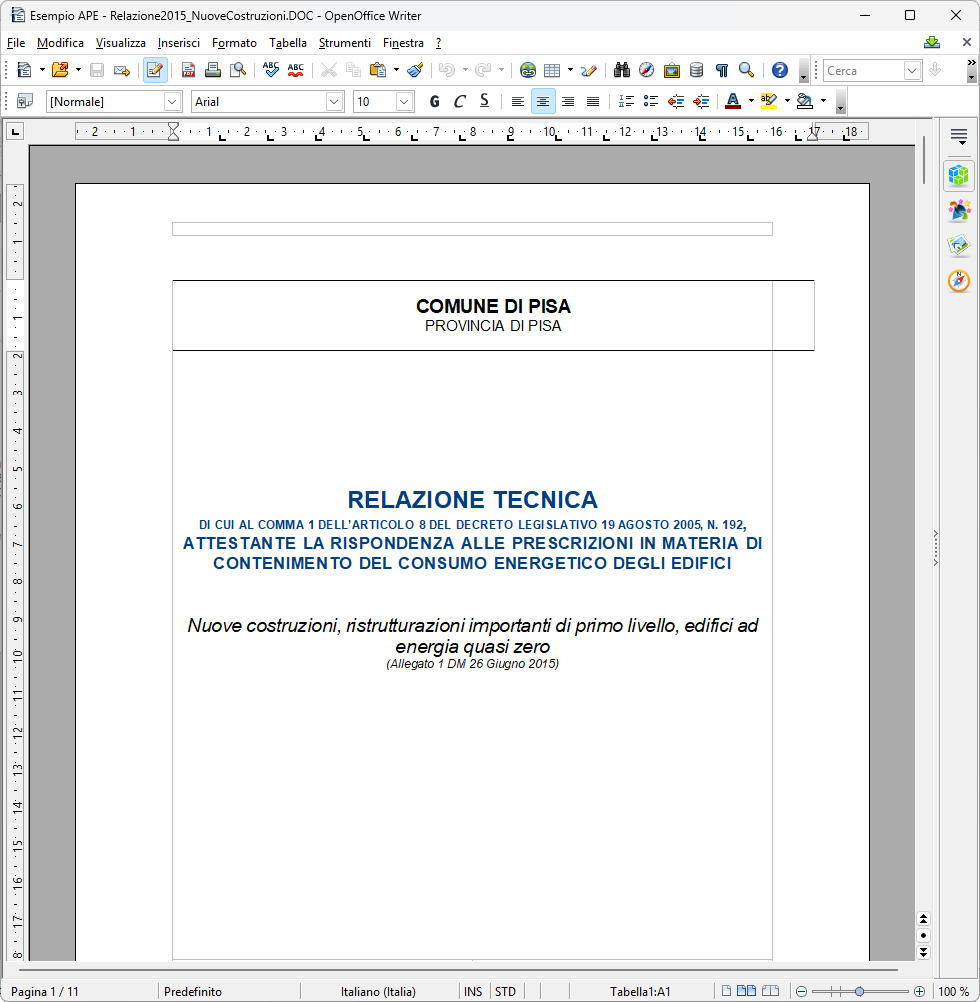This screenshot has height=1002, width=980.
Task: Open the font size dropdown
Action: point(404,101)
